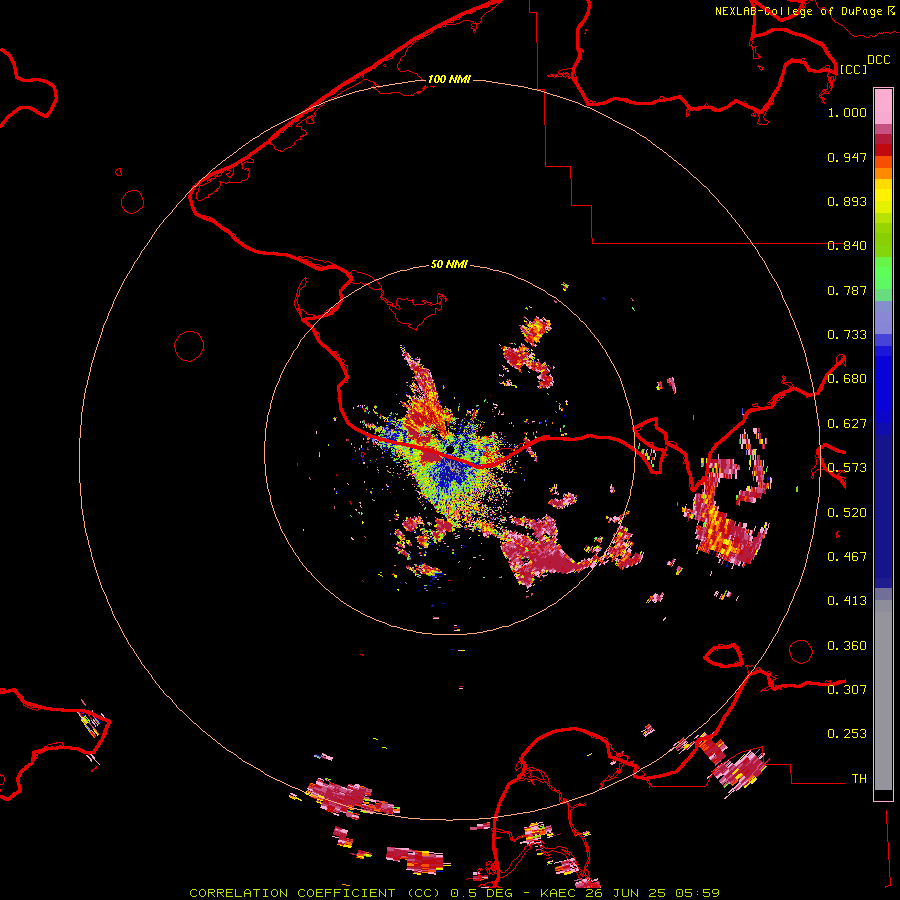Click the 0.733 legend value
This screenshot has width=900, height=900.
(x=847, y=335)
